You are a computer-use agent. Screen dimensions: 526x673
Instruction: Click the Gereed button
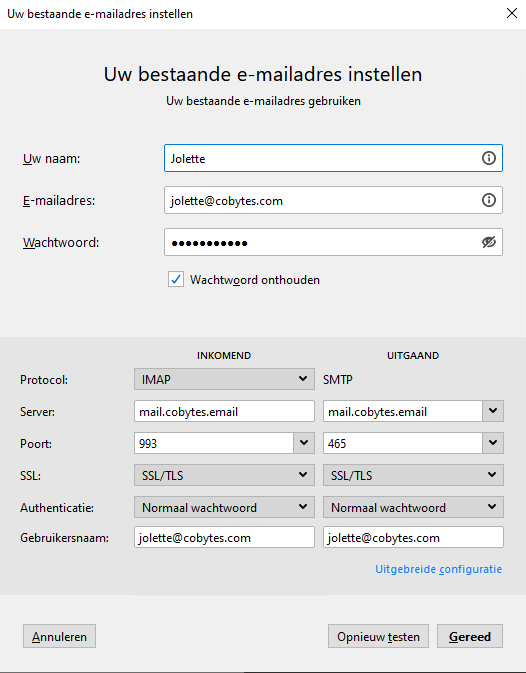pos(470,636)
